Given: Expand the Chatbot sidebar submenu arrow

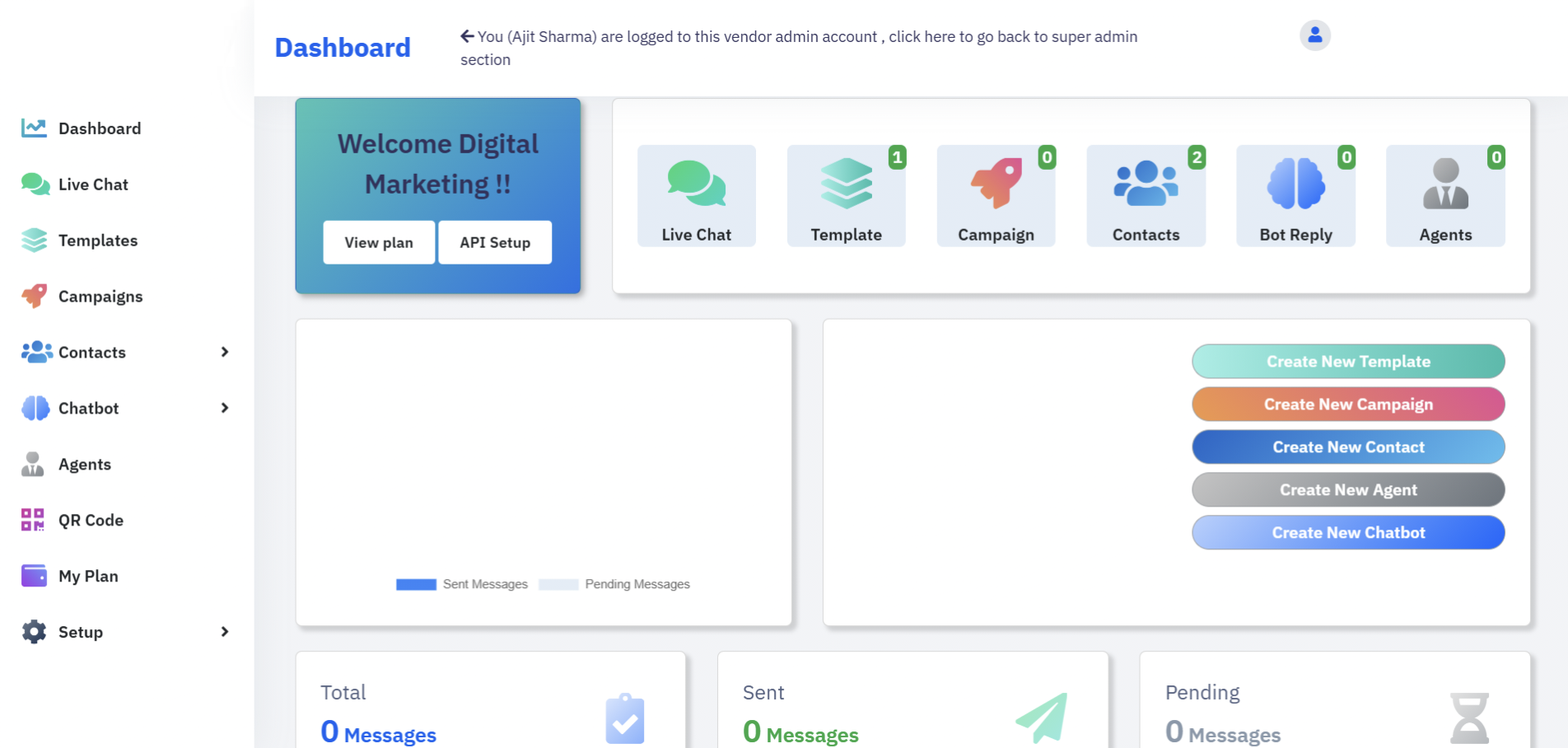Looking at the screenshot, I should [x=225, y=409].
